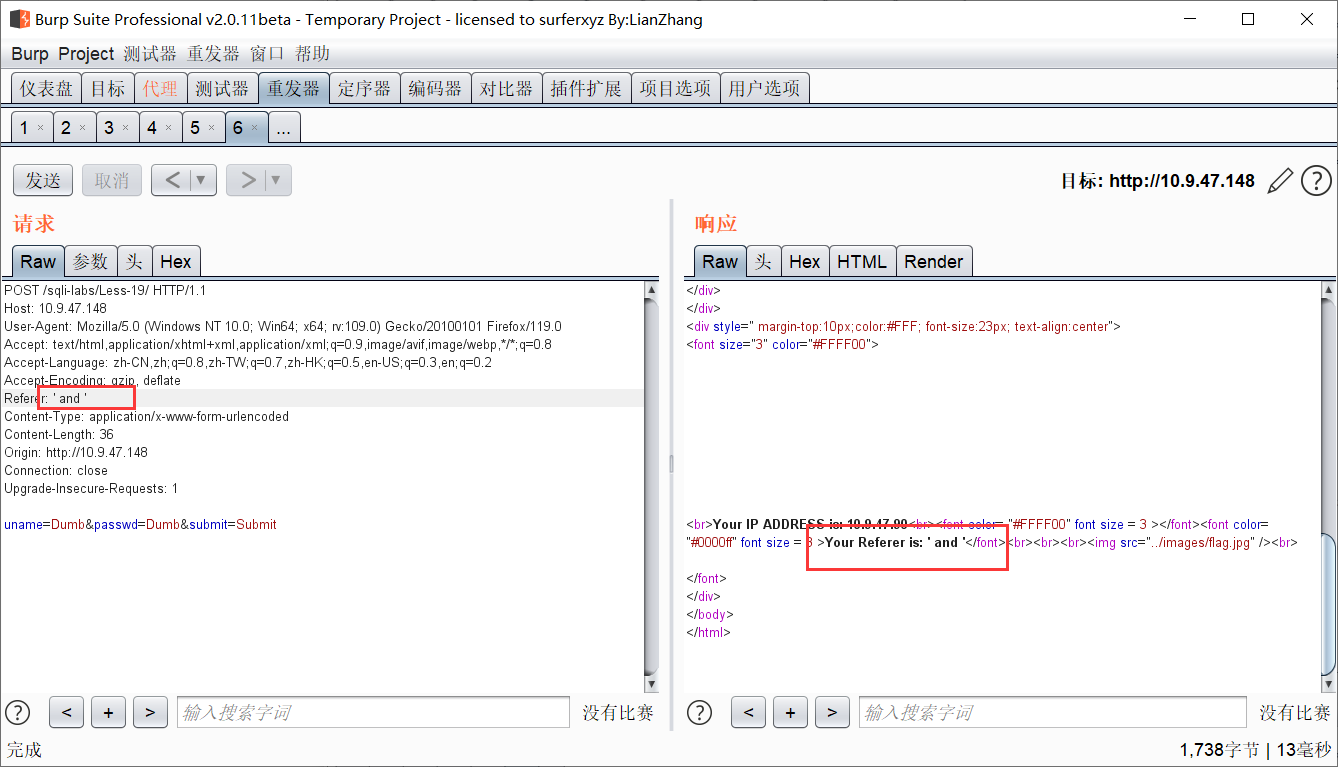
Task: Select the 参数 view for the request
Action: pos(90,261)
